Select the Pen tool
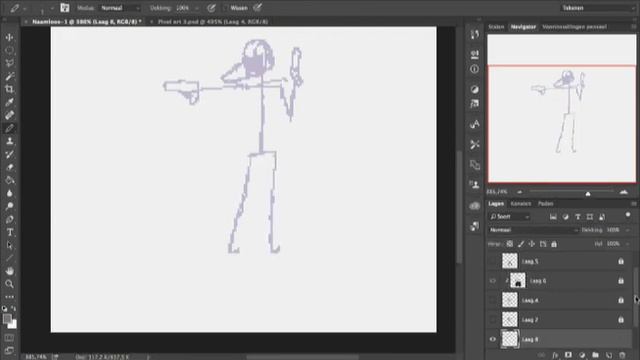This screenshot has width=640, height=360. coord(9,219)
